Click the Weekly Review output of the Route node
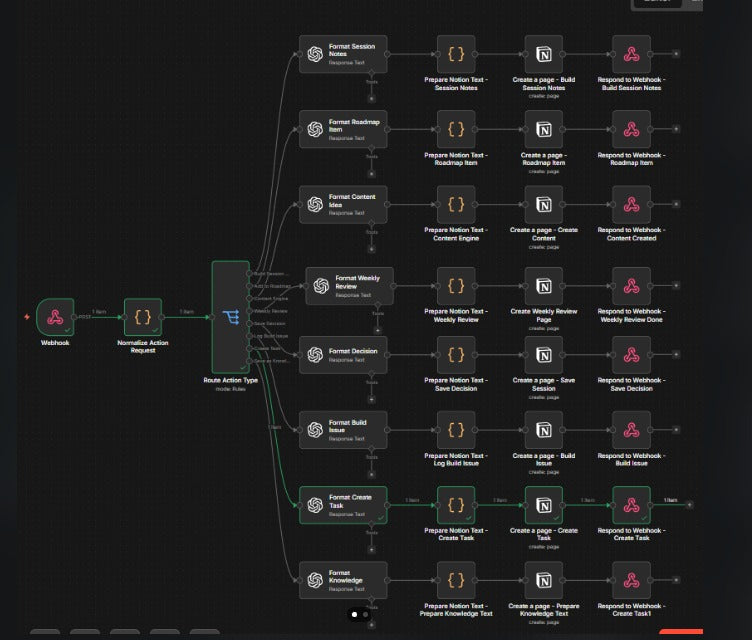Screen dimensions: 752x640 pyautogui.click(x=249, y=311)
